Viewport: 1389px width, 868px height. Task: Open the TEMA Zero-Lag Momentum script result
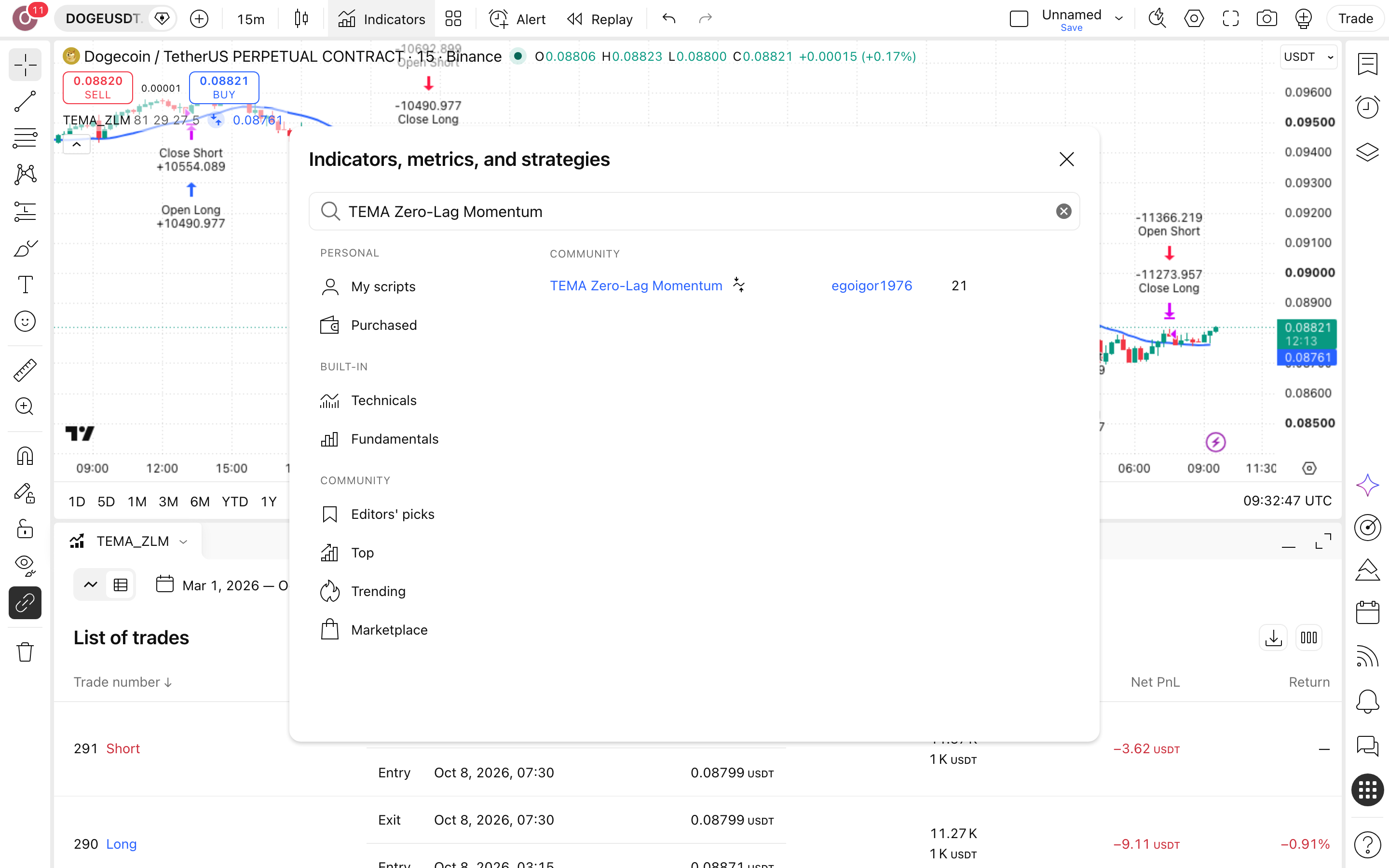pos(636,285)
